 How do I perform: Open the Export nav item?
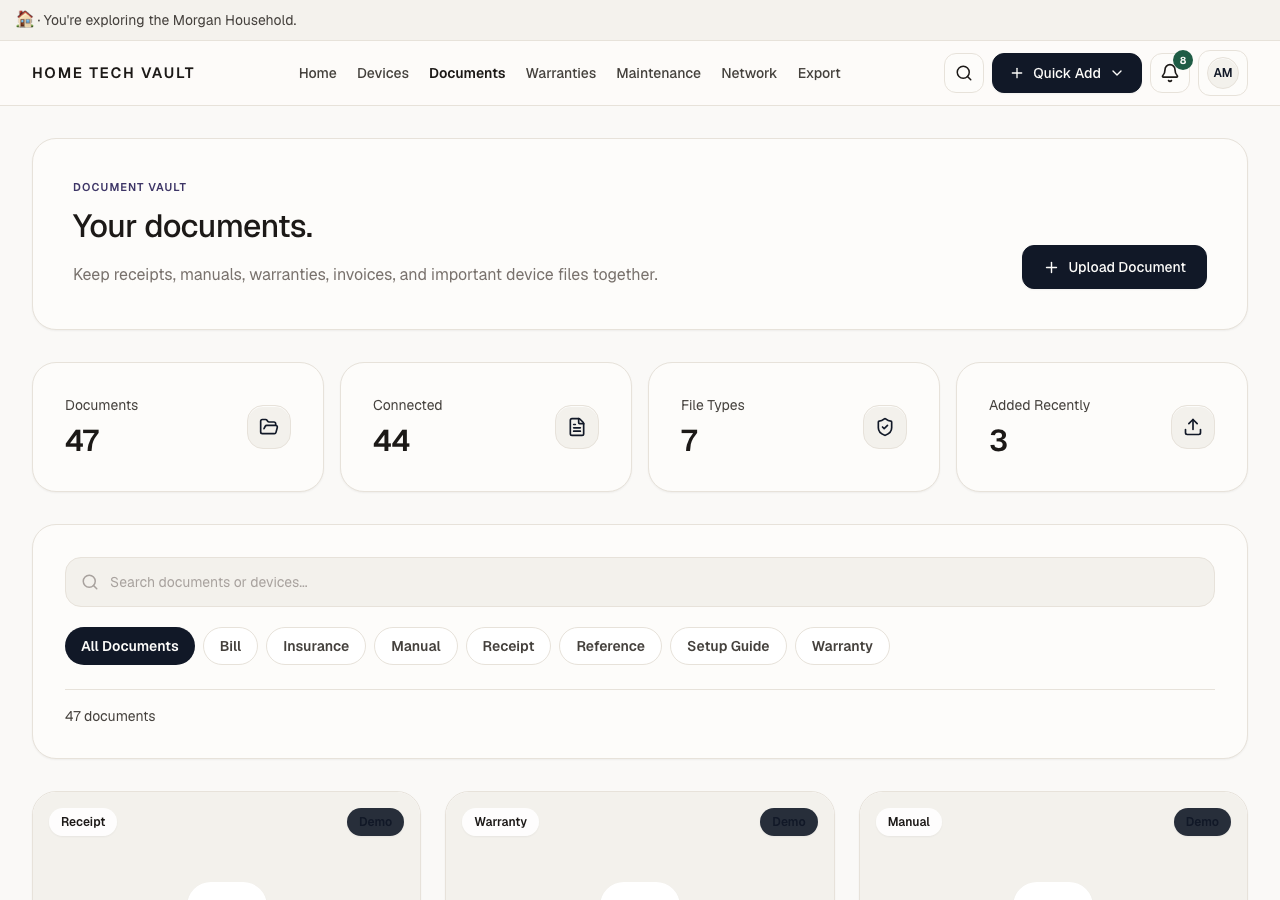[x=819, y=73]
